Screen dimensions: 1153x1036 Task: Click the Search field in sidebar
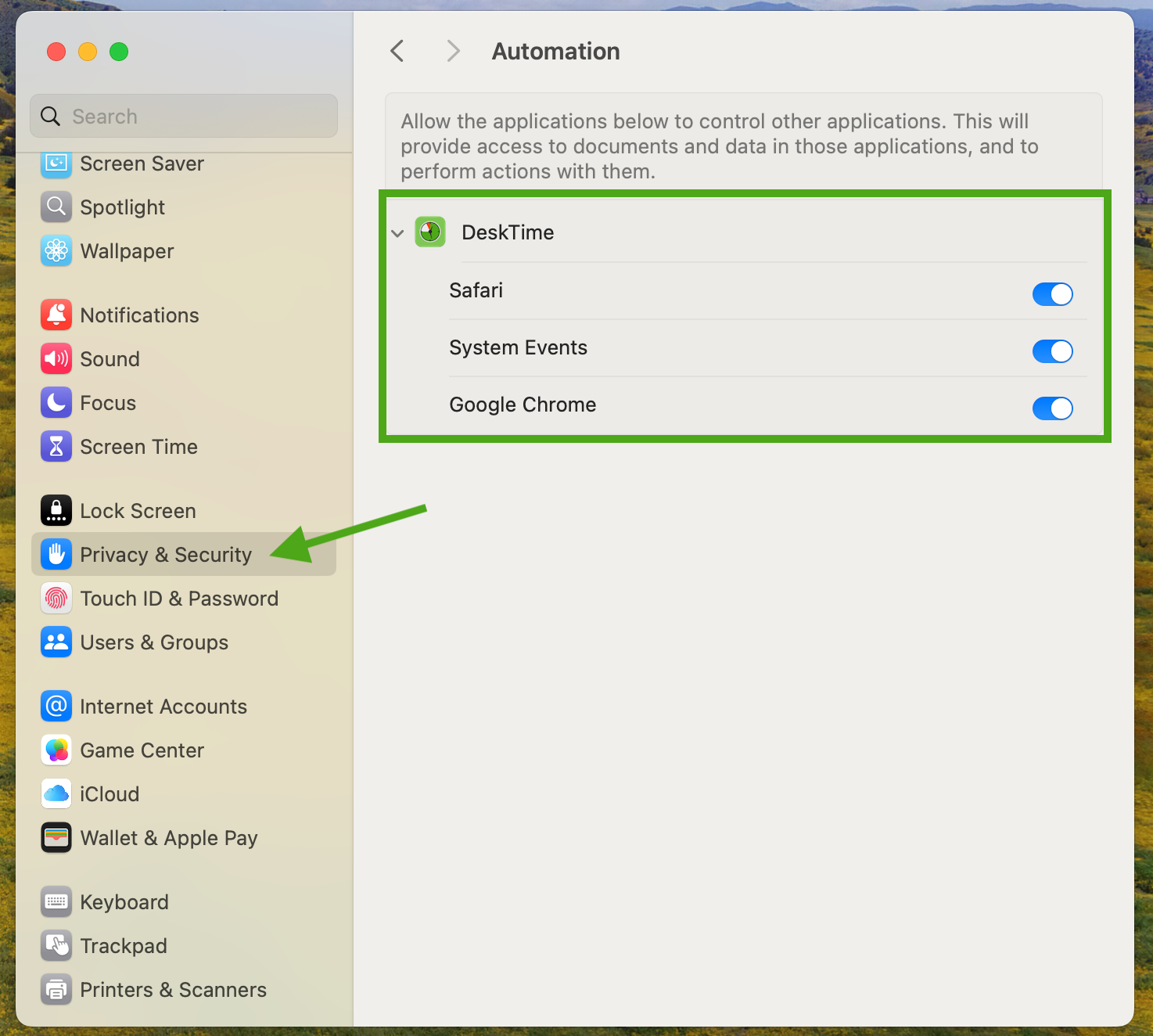[x=184, y=117]
